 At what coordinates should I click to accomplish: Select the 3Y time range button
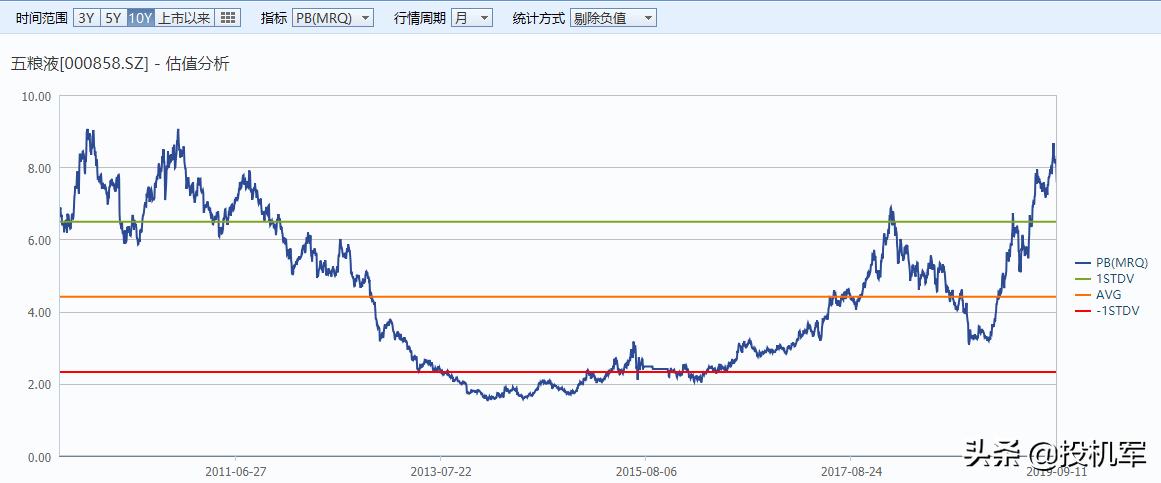pos(87,18)
